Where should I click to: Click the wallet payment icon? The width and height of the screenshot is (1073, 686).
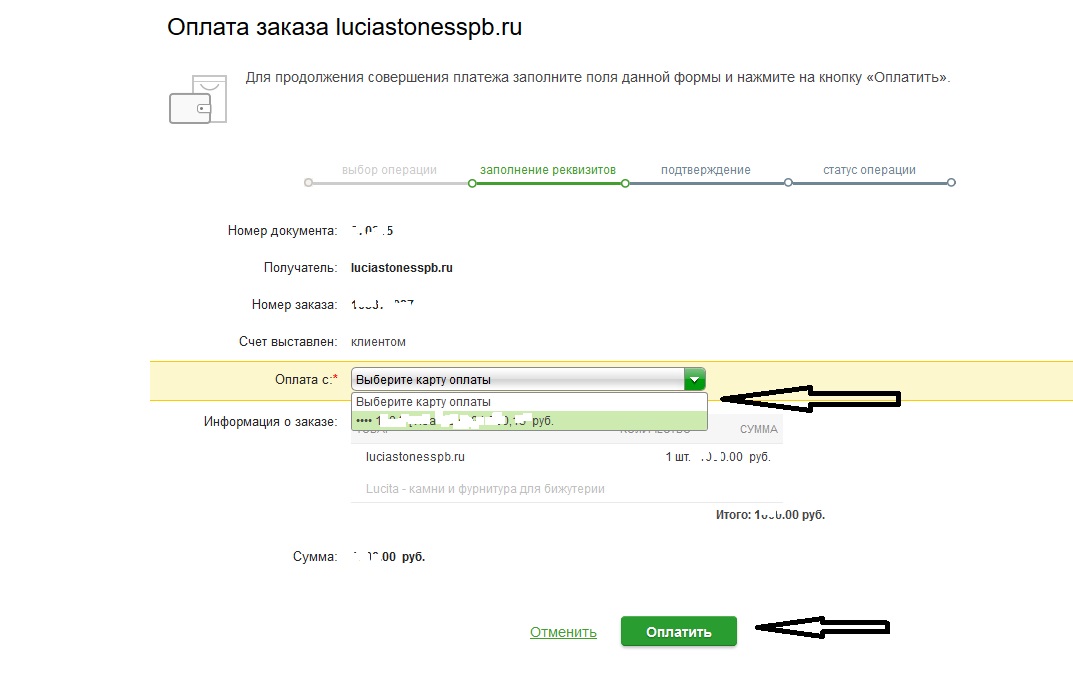(x=198, y=99)
